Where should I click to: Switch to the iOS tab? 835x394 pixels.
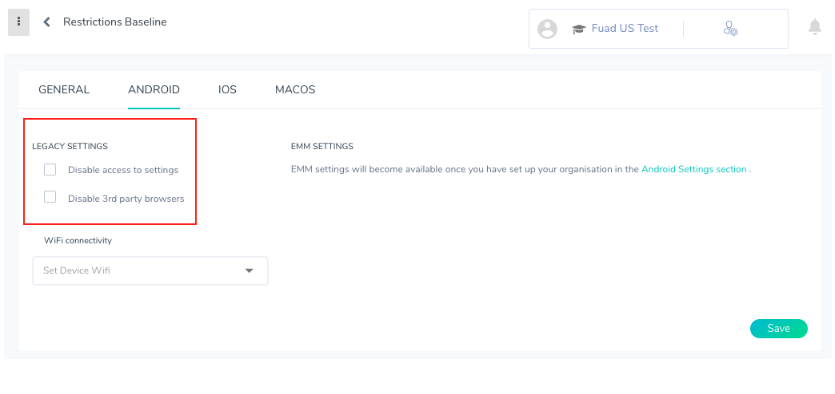coord(227,89)
